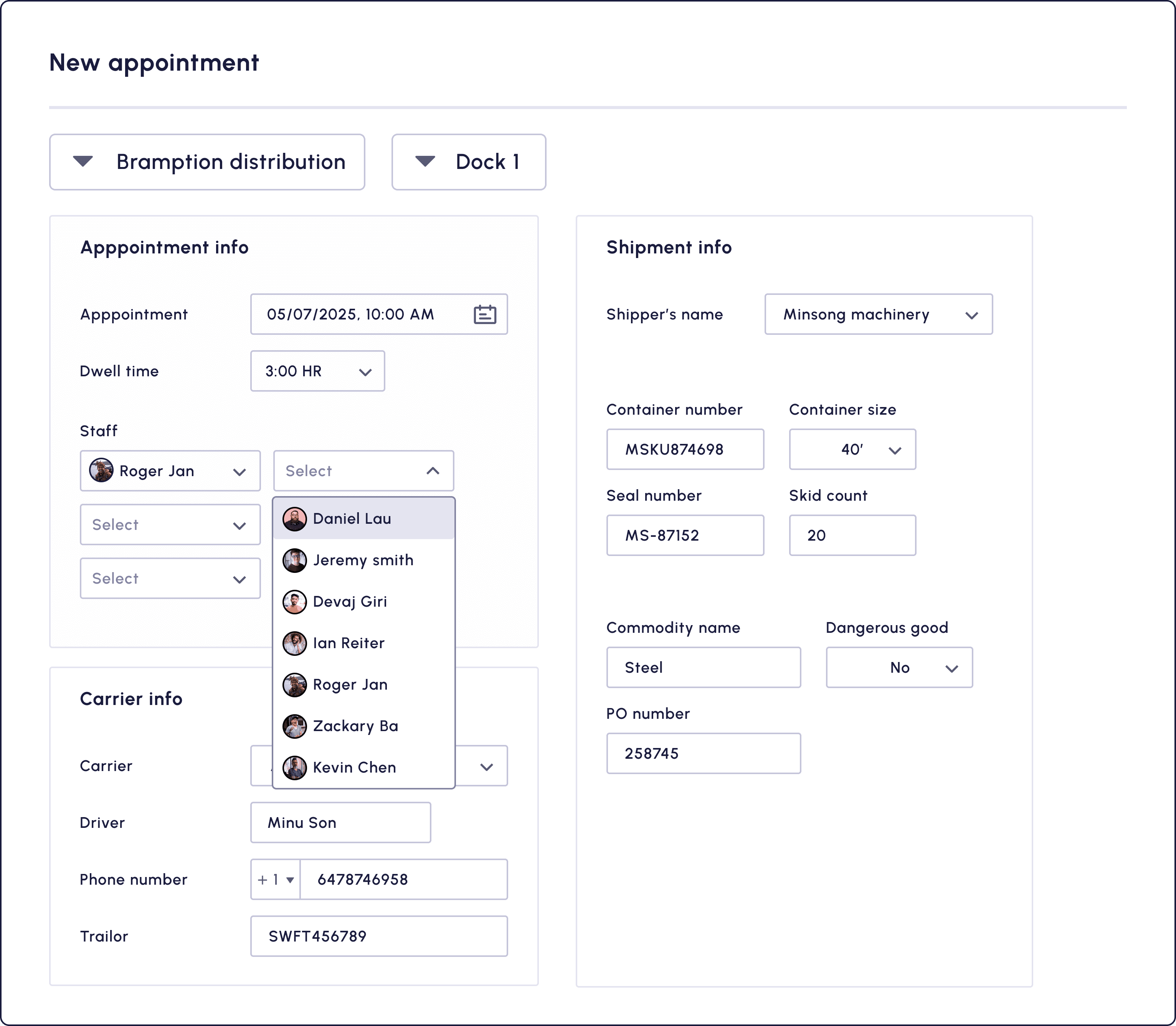Open the Dangerous good No dropdown
The image size is (1176, 1026).
(899, 668)
